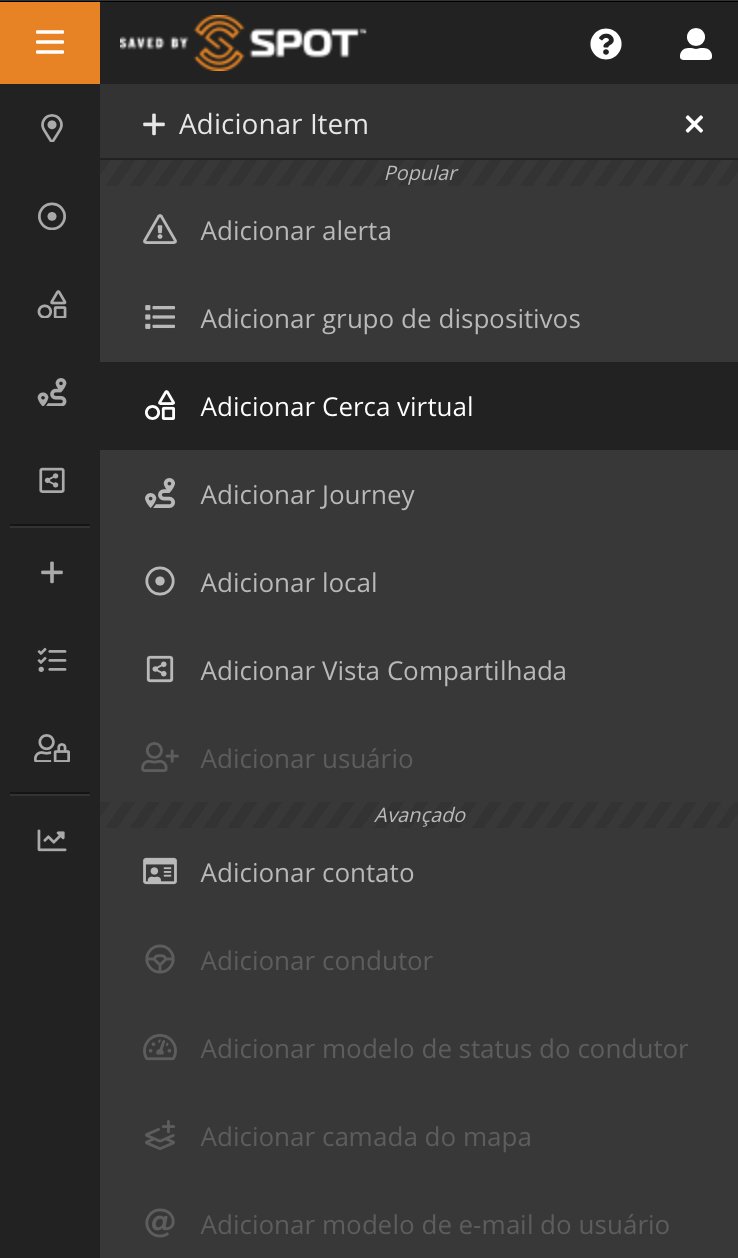Open the checklist sidebar icon
738x1258 pixels.
pos(51,660)
